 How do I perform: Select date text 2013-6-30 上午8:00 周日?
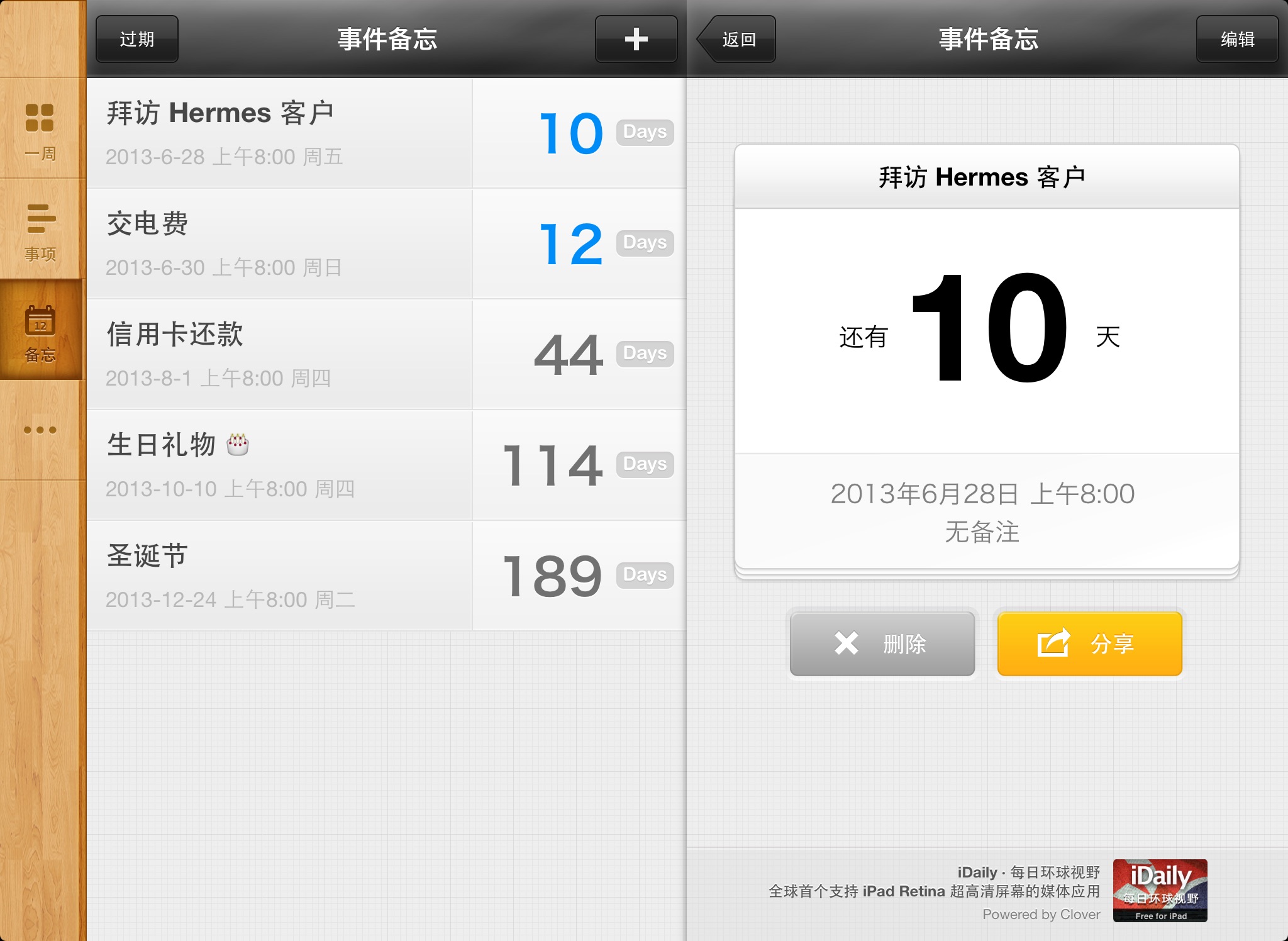pyautogui.click(x=224, y=267)
